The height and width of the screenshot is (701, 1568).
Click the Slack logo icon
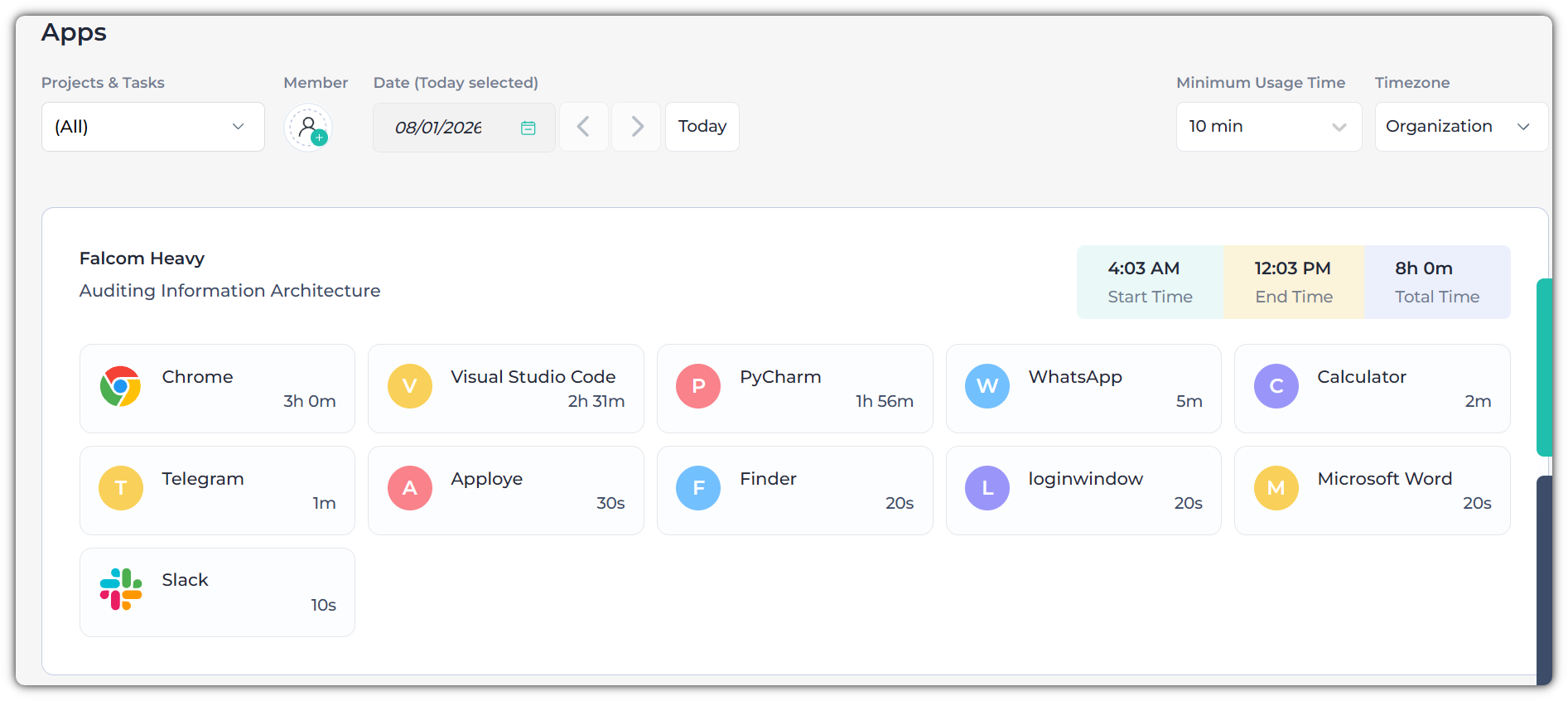pyautogui.click(x=120, y=589)
